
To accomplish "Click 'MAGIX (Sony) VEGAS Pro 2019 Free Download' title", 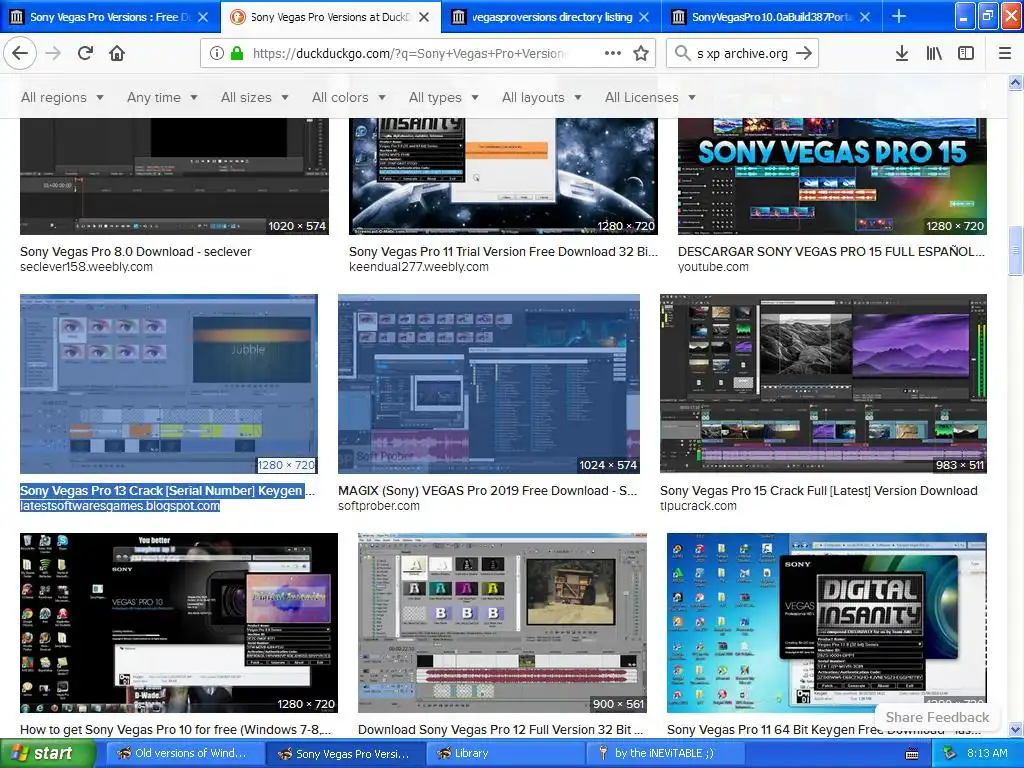I will tap(487, 490).
